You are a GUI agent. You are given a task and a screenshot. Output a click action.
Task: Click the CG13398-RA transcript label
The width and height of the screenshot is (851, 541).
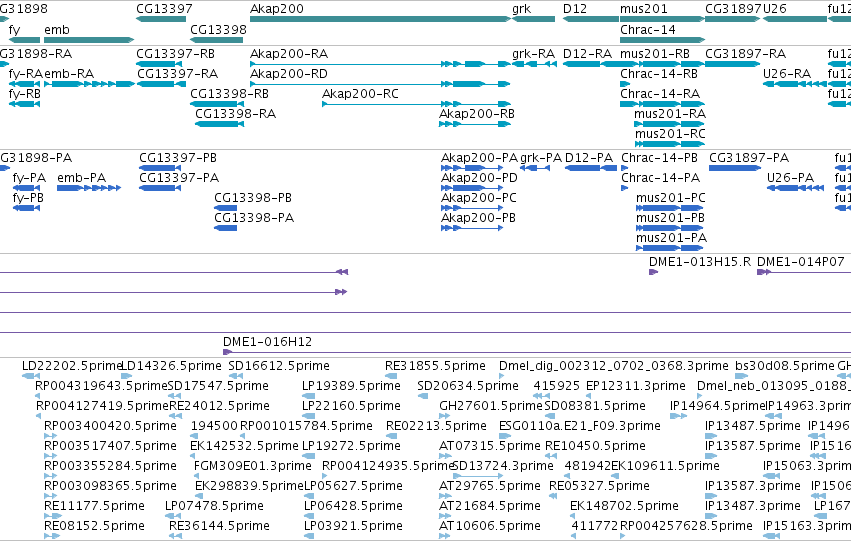point(236,114)
